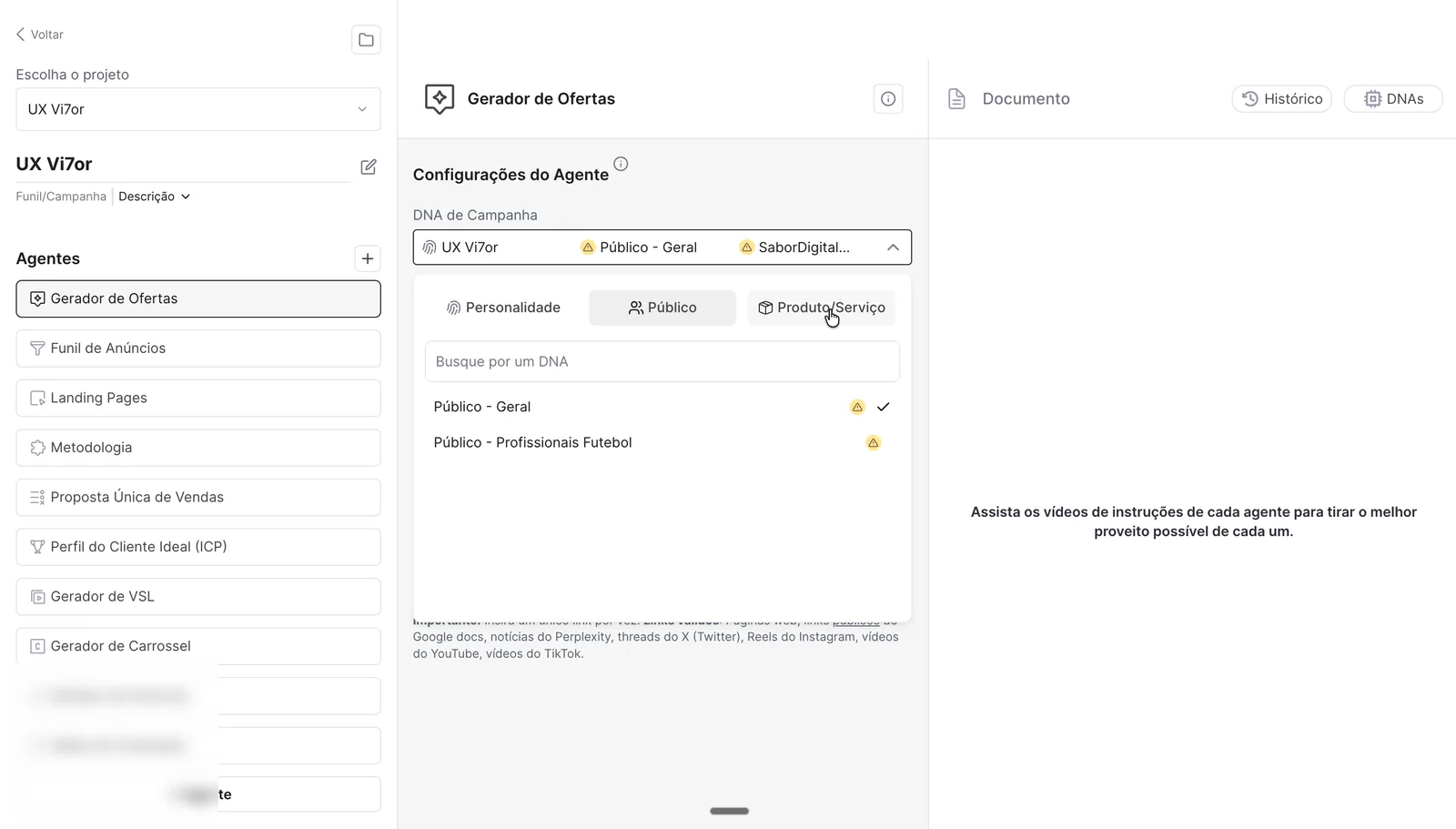Open the Funil de Anúncios agent
Image resolution: width=1456 pixels, height=829 pixels.
198,349
